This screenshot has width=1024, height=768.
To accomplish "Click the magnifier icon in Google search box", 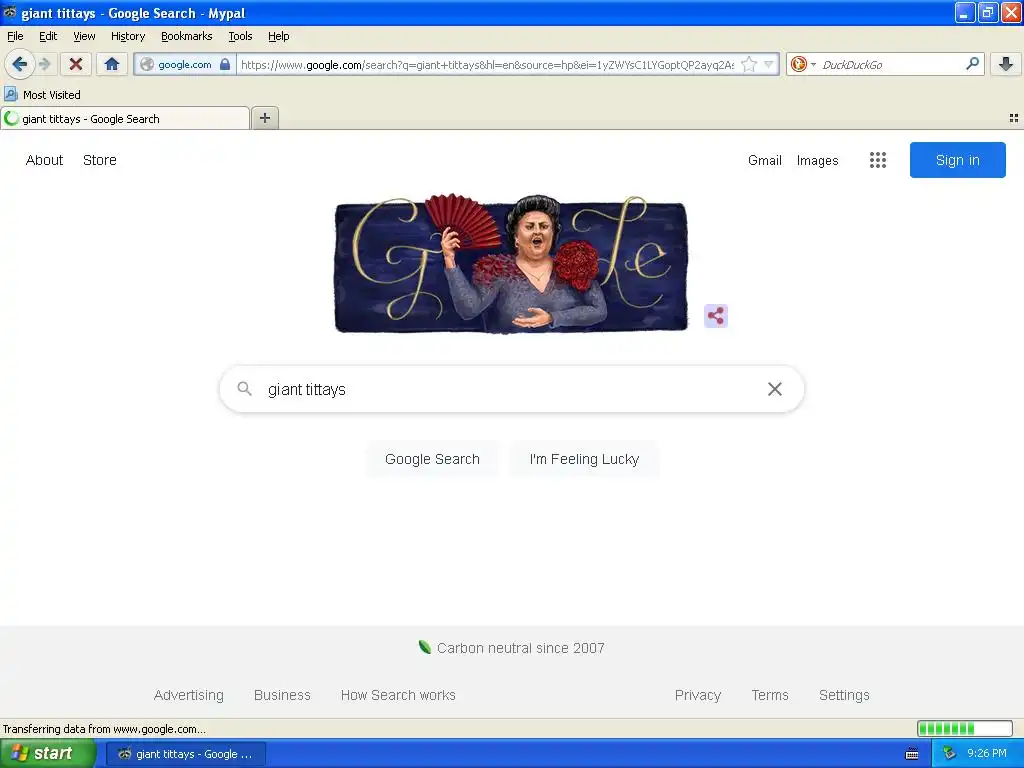I will tap(244, 389).
